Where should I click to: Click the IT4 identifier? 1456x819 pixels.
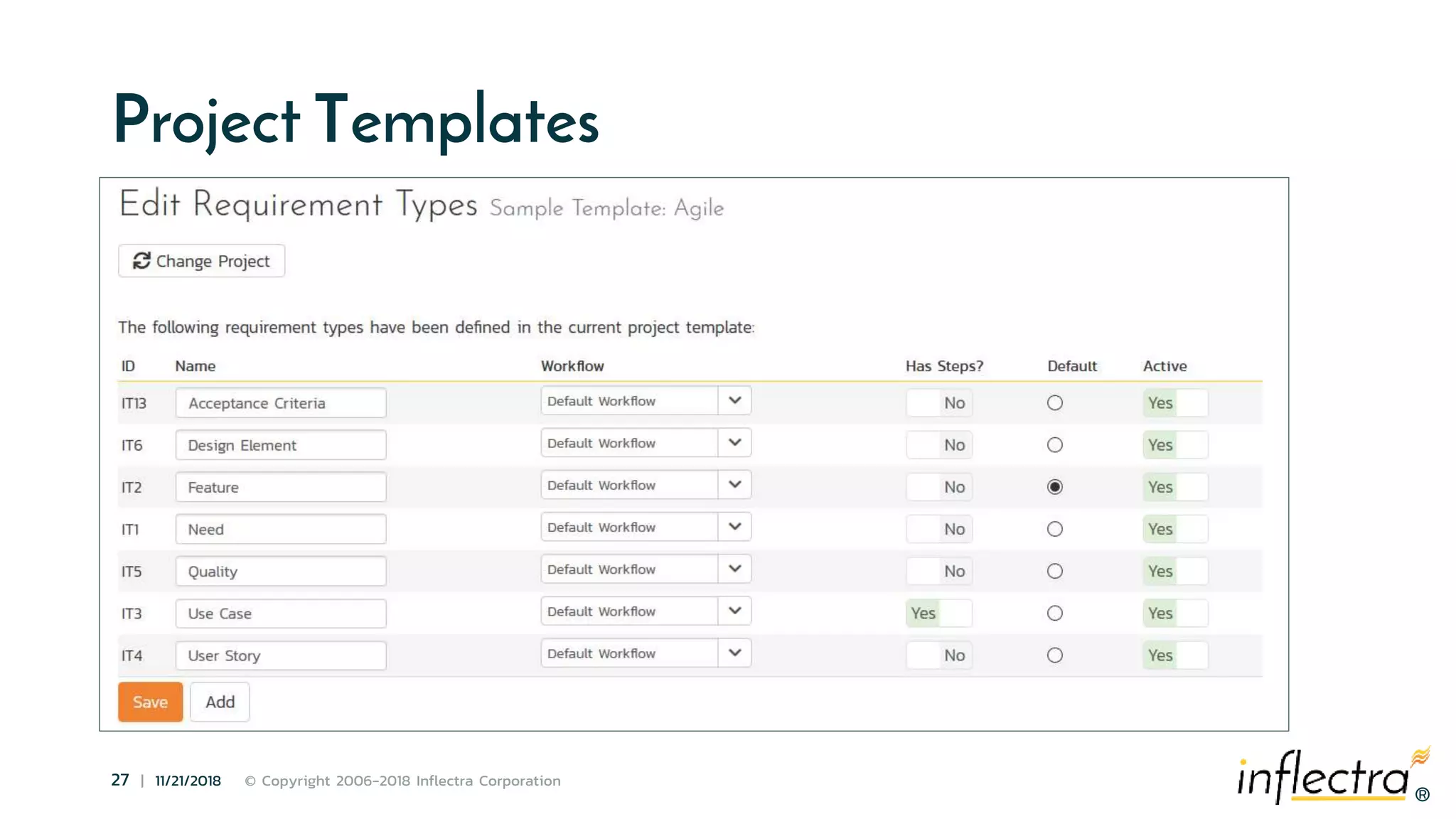pyautogui.click(x=132, y=655)
